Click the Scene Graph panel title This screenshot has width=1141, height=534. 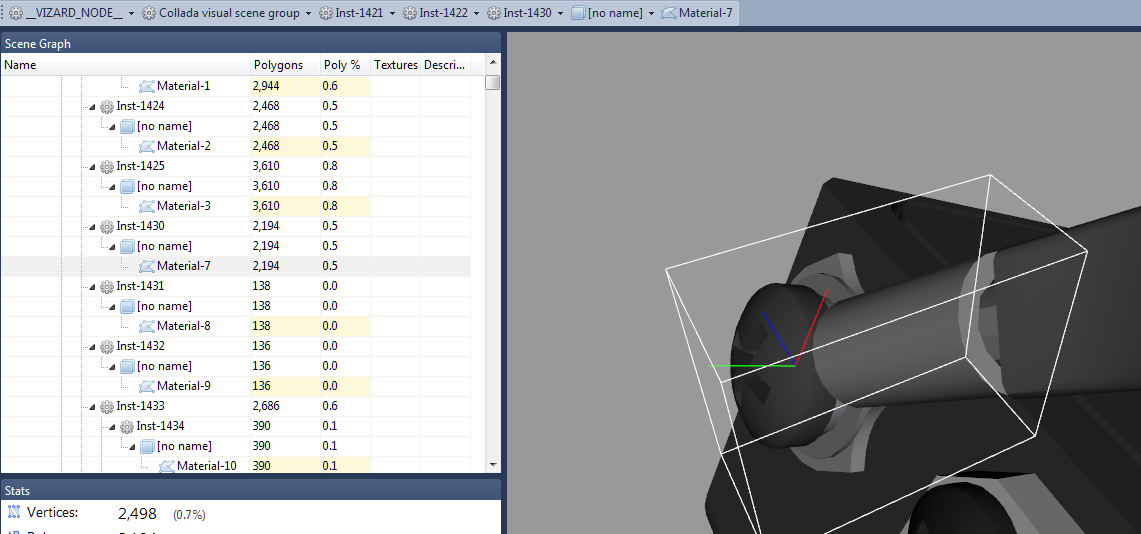point(38,44)
